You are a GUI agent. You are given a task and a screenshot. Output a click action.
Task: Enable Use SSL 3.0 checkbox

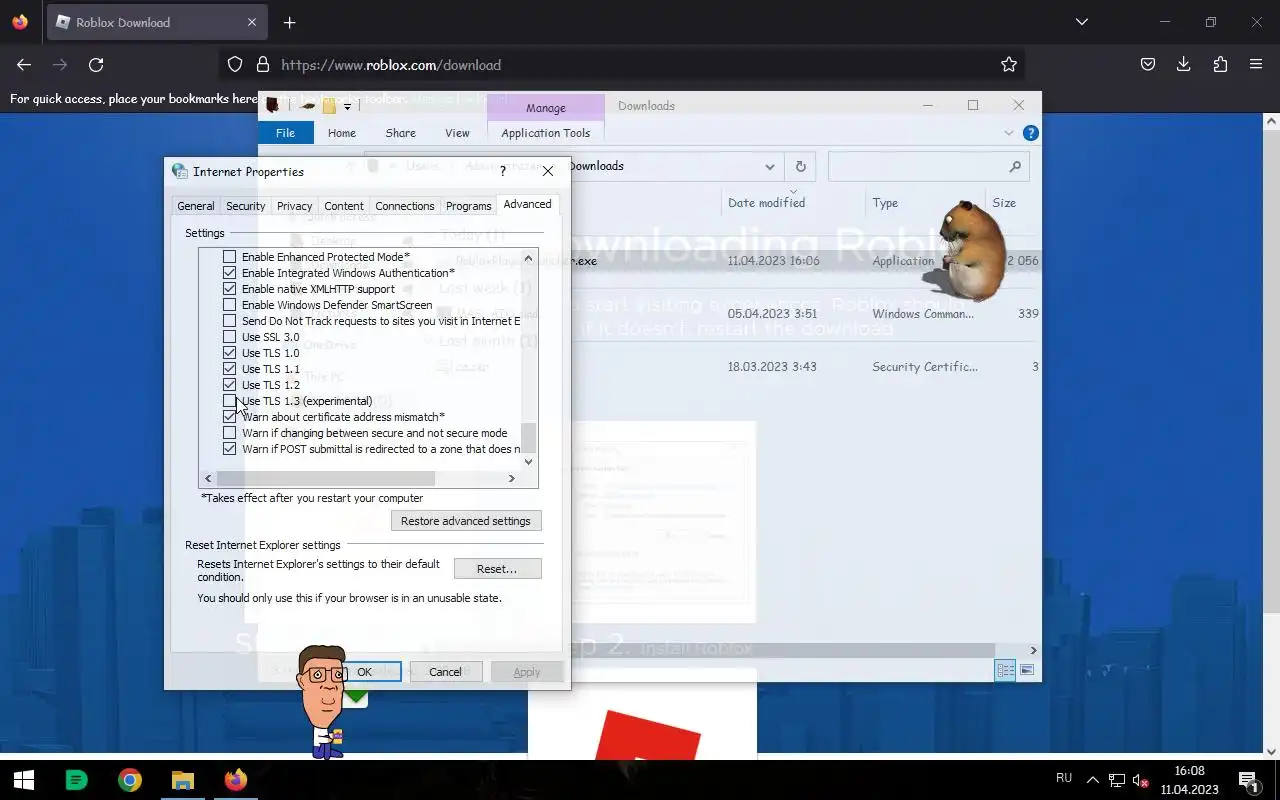230,337
